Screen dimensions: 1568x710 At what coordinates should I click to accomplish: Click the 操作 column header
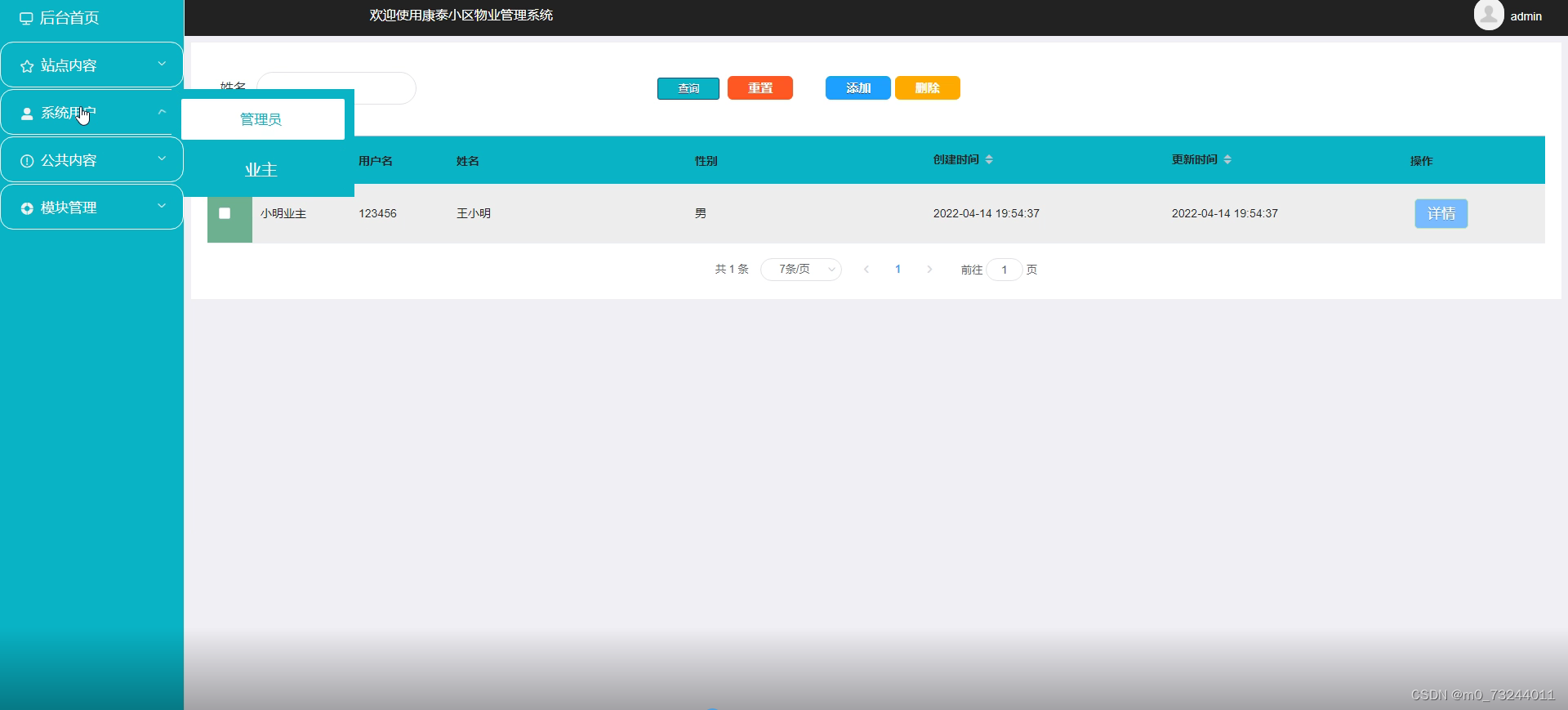(x=1422, y=161)
